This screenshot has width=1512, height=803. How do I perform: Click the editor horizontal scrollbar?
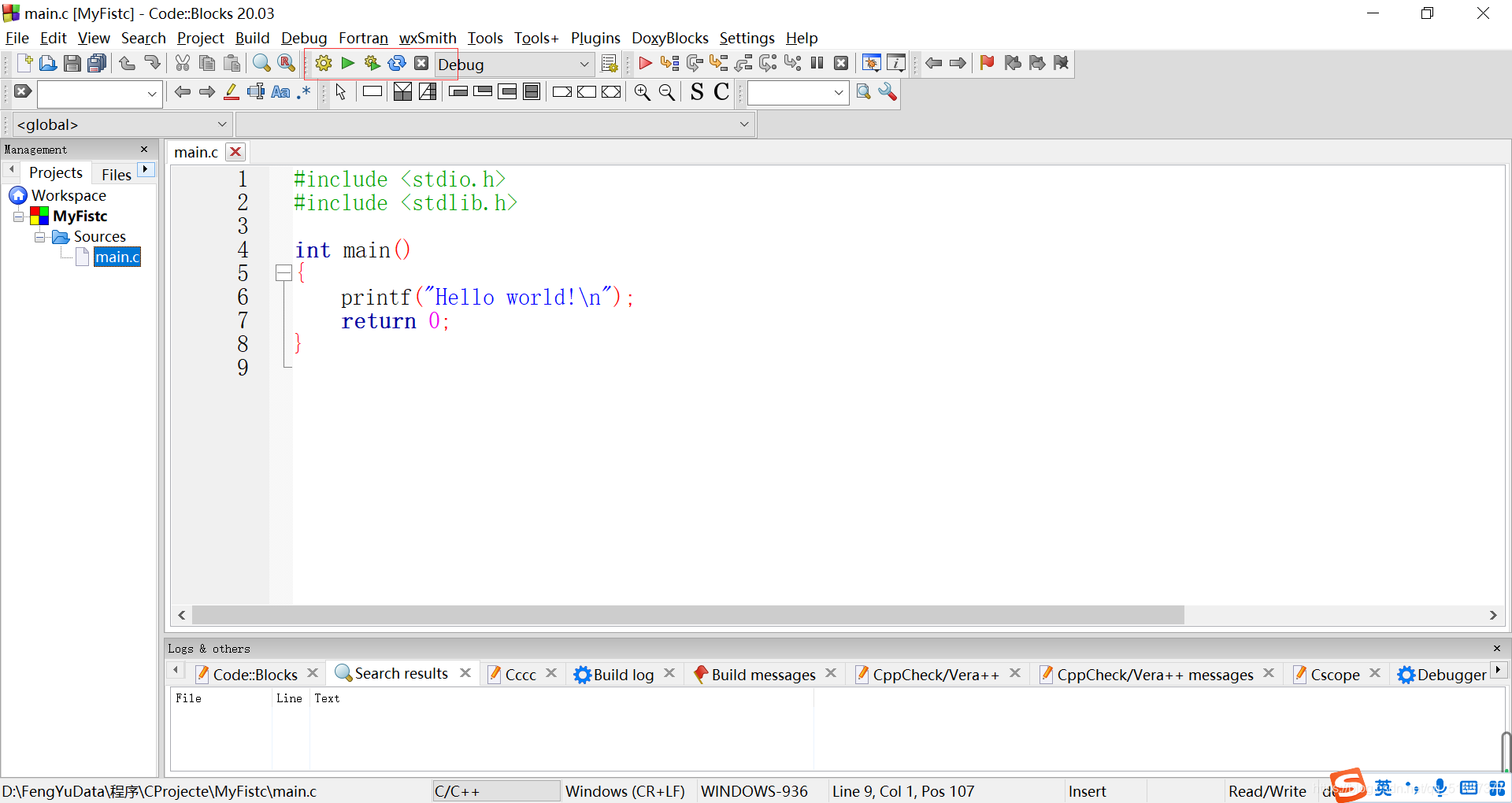pyautogui.click(x=687, y=615)
